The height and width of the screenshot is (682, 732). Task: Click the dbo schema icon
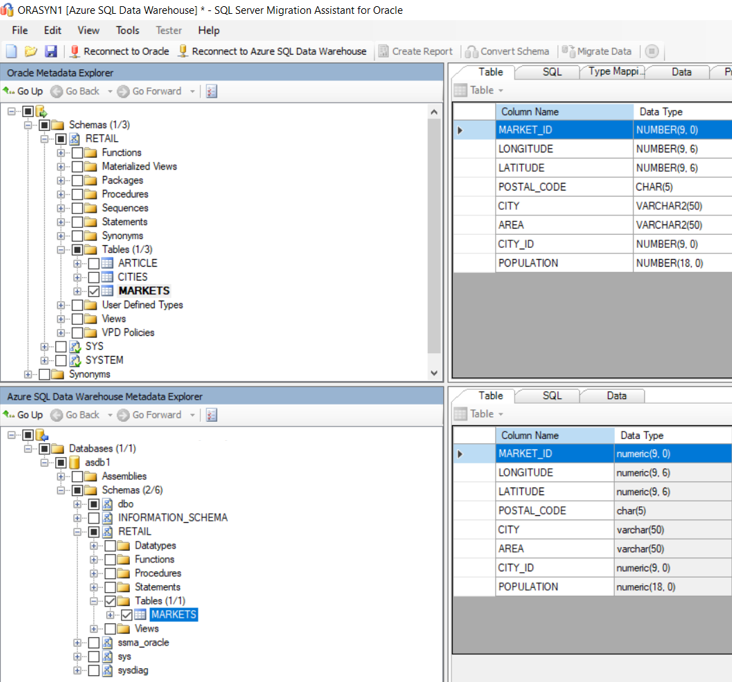coord(107,504)
